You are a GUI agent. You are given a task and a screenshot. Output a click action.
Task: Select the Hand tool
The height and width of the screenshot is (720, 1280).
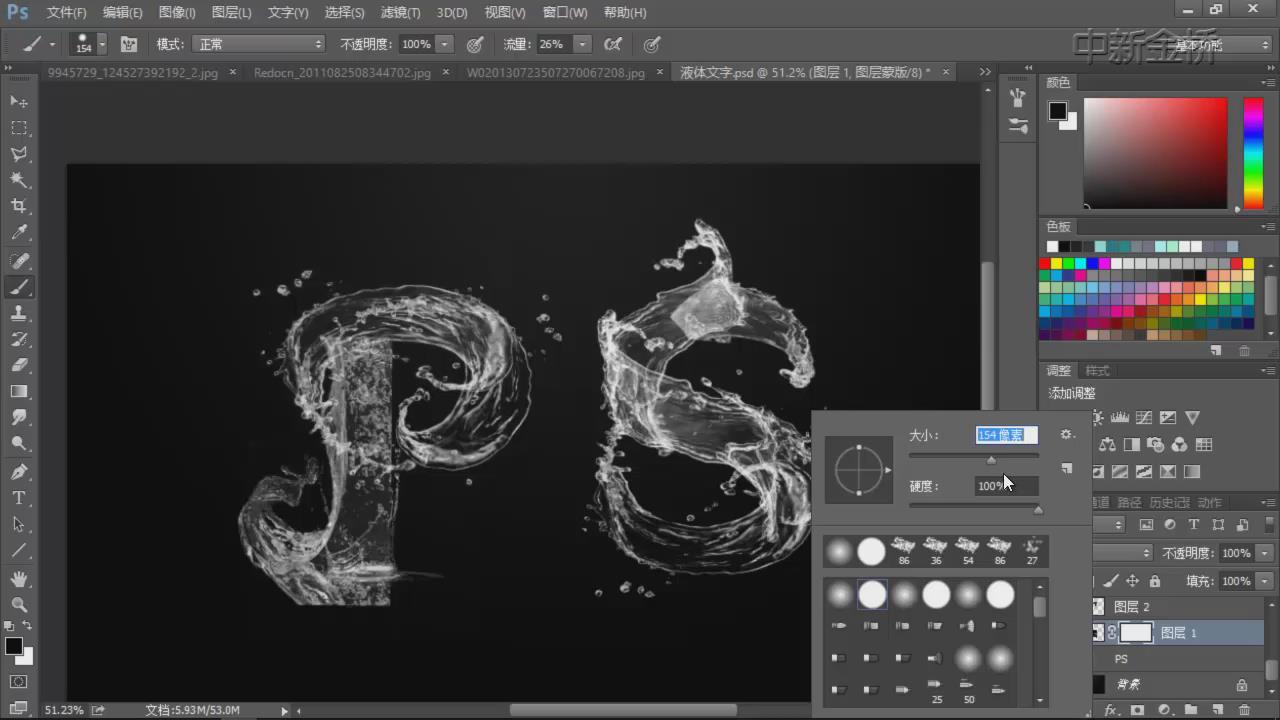coord(19,579)
